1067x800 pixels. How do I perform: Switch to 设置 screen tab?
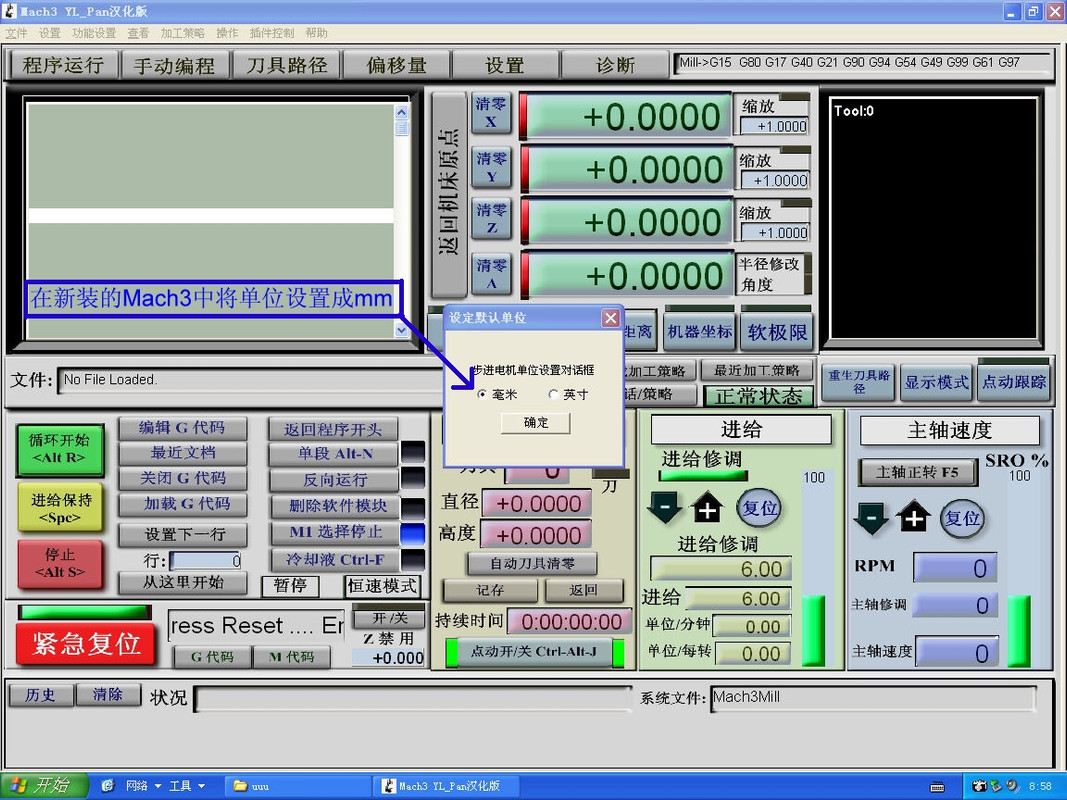[x=505, y=65]
